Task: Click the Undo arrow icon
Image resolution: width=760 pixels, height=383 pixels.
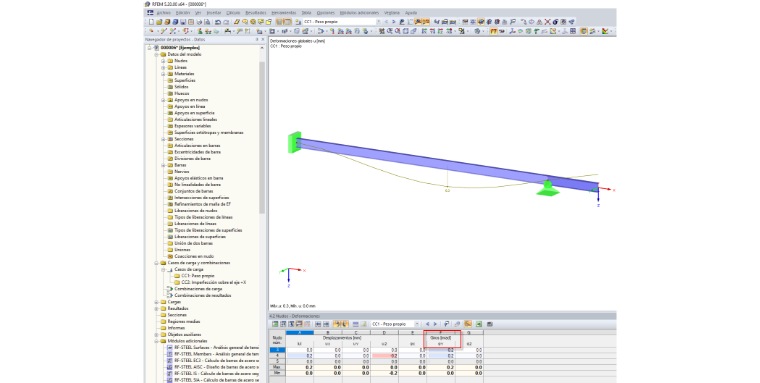Action: [218, 22]
